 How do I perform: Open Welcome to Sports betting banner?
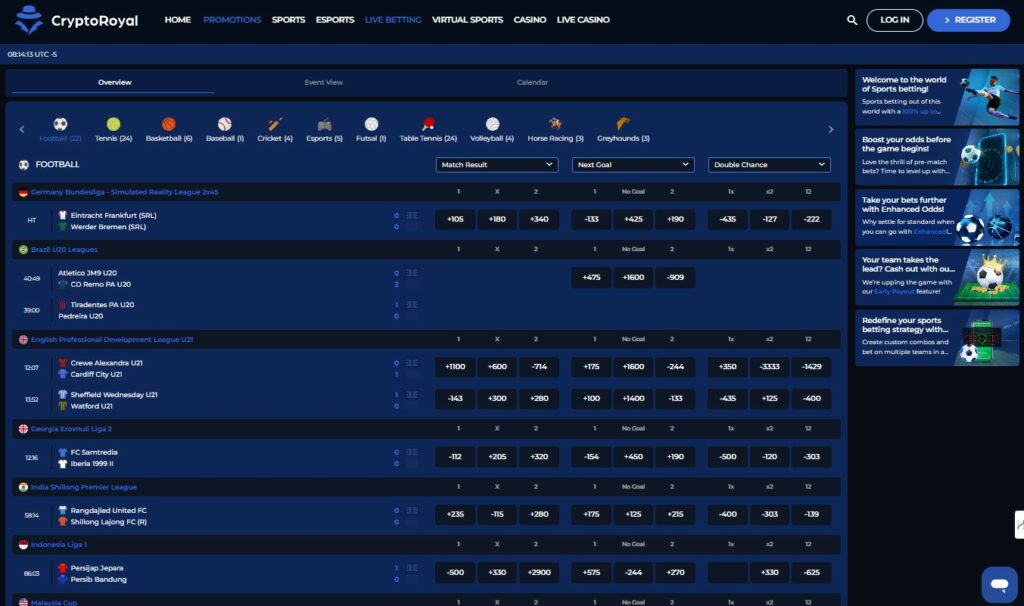(x=937, y=97)
